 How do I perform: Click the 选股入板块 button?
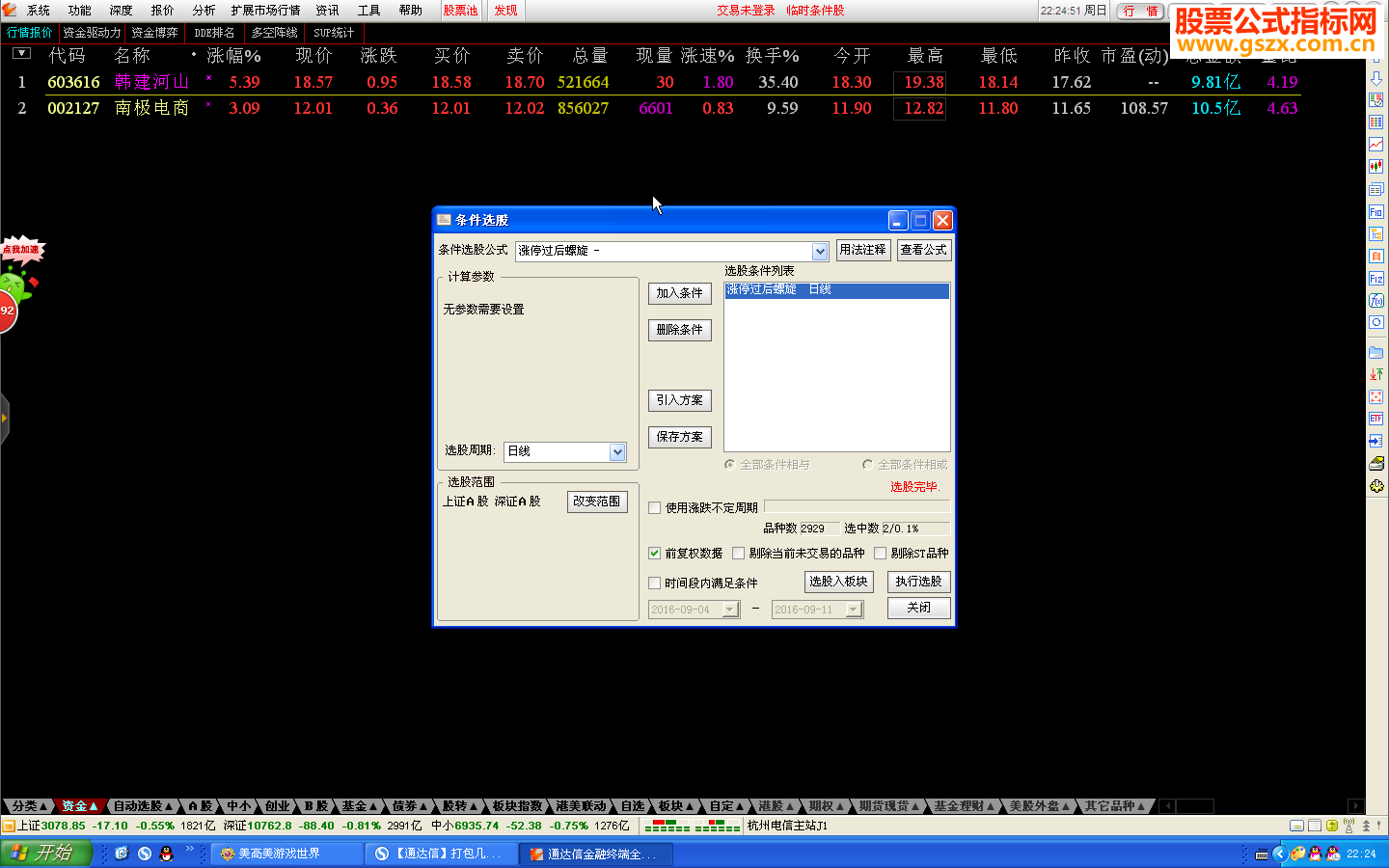coord(839,582)
